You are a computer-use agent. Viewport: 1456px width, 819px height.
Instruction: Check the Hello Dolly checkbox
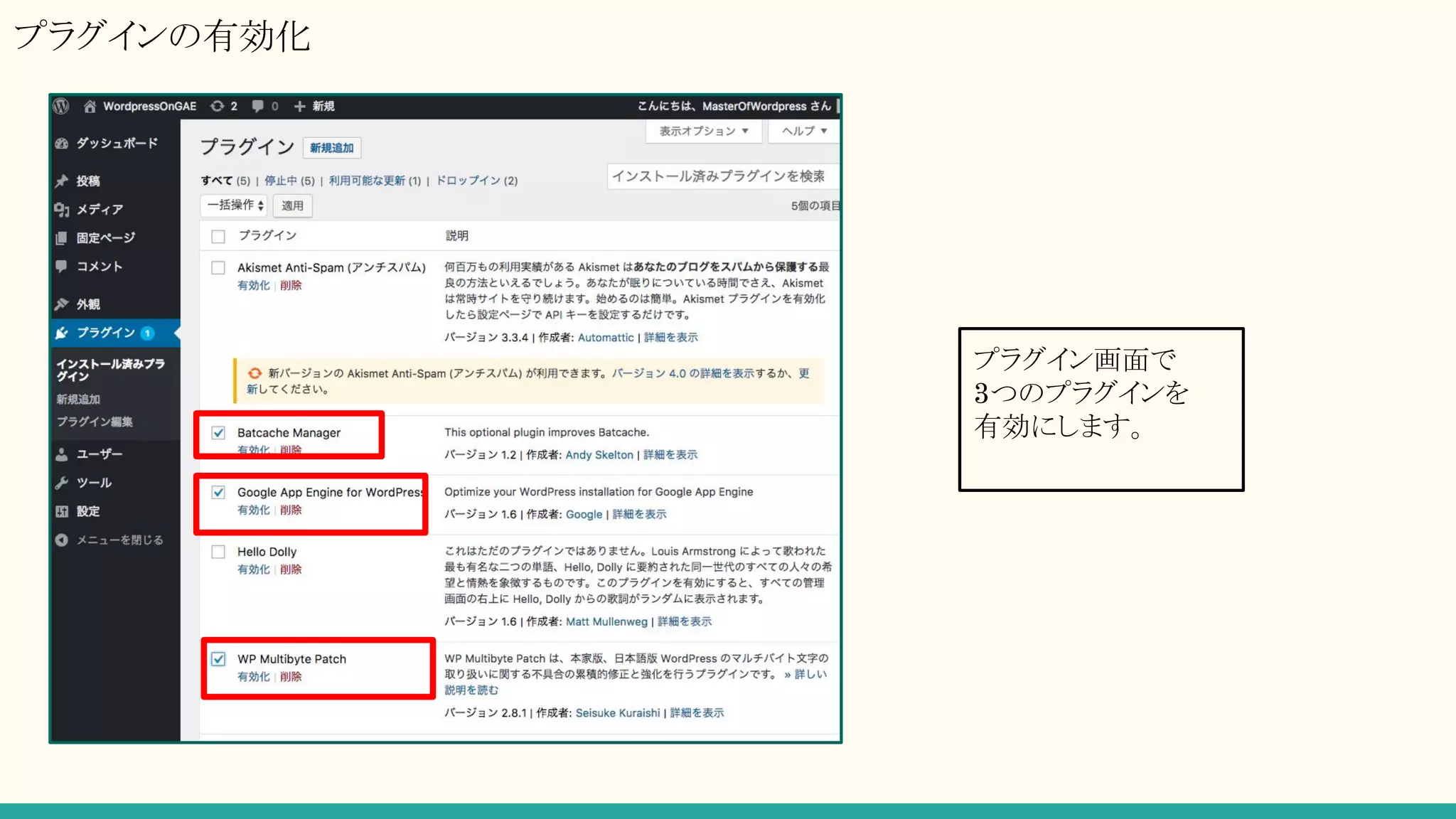[218, 552]
